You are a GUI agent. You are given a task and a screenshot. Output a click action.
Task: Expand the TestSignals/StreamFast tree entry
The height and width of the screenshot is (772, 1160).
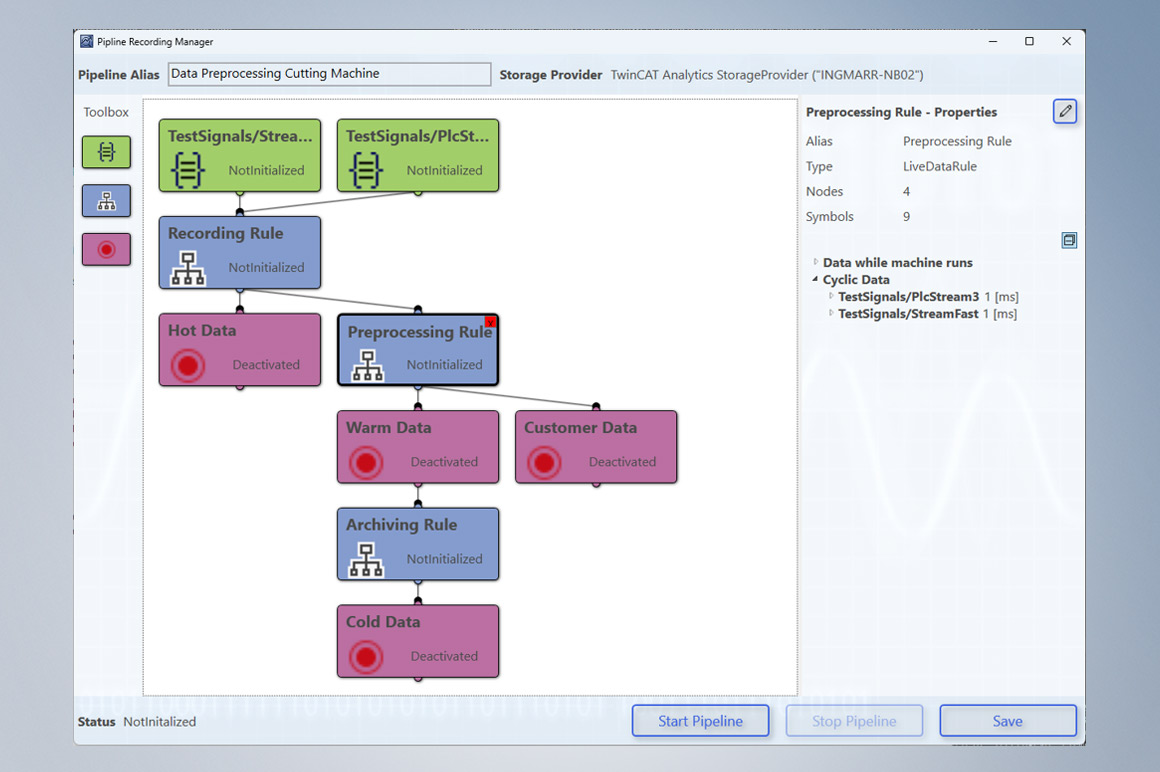pyautogui.click(x=831, y=313)
